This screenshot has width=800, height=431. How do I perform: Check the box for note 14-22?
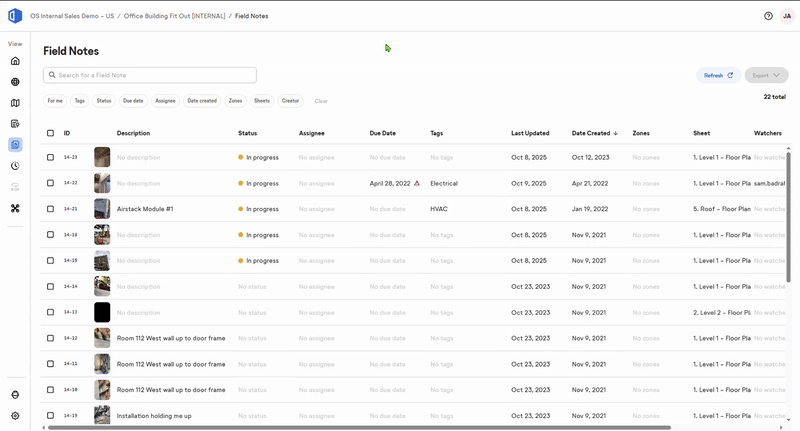(x=51, y=183)
